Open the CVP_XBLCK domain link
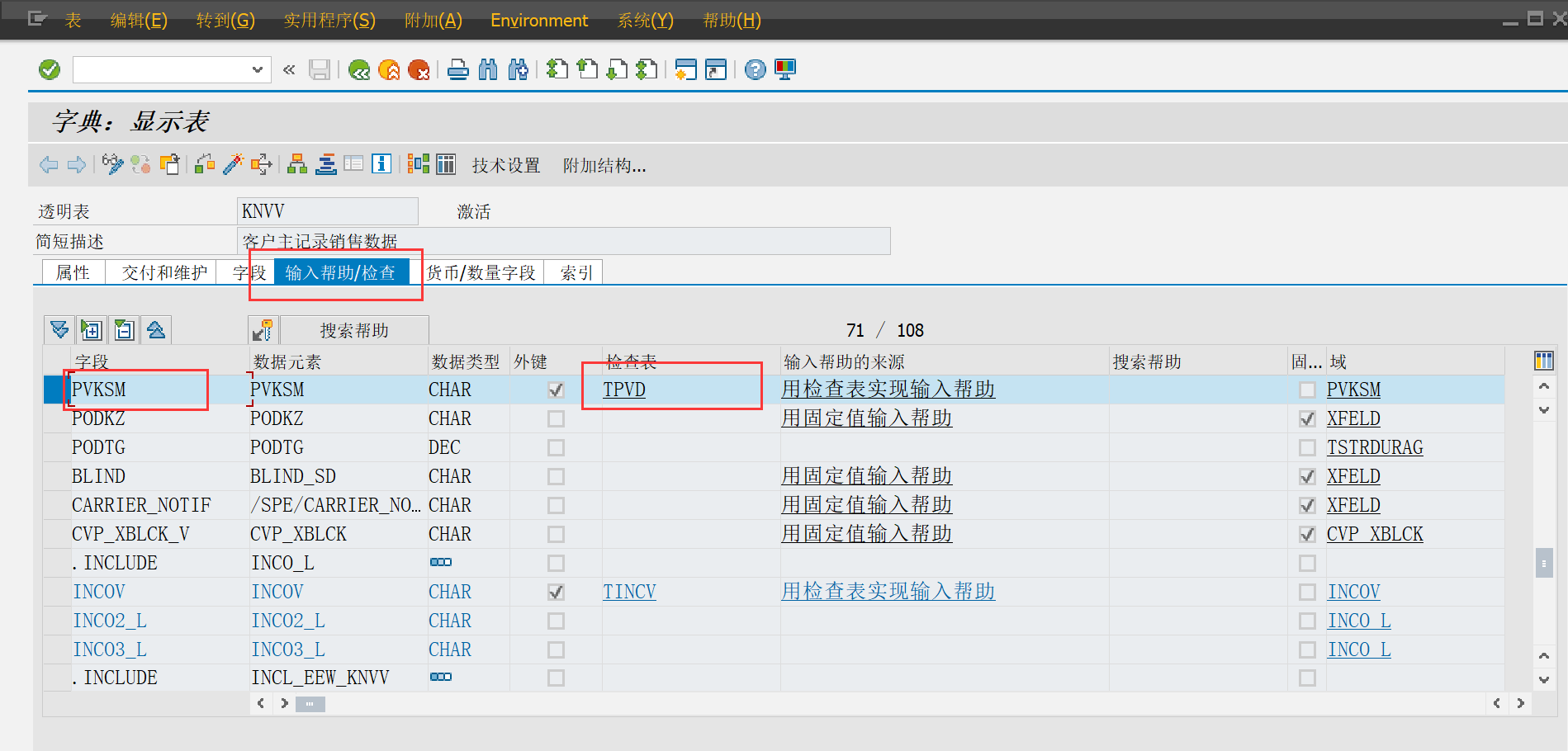 click(x=1375, y=535)
